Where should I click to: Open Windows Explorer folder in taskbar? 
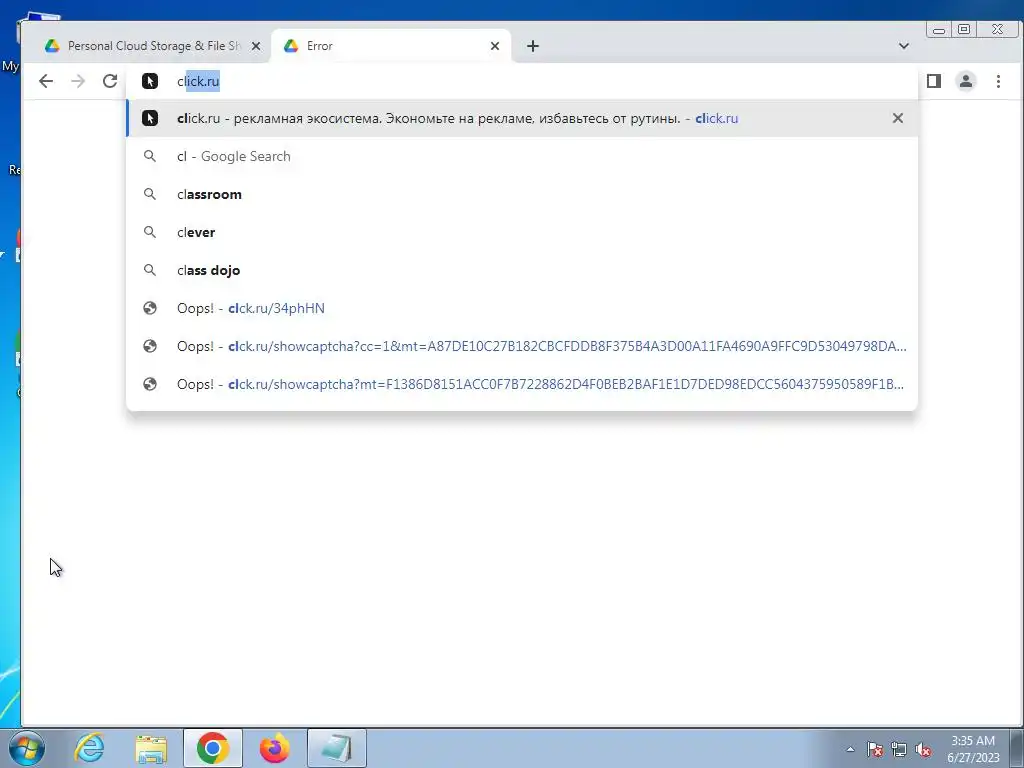tap(151, 748)
